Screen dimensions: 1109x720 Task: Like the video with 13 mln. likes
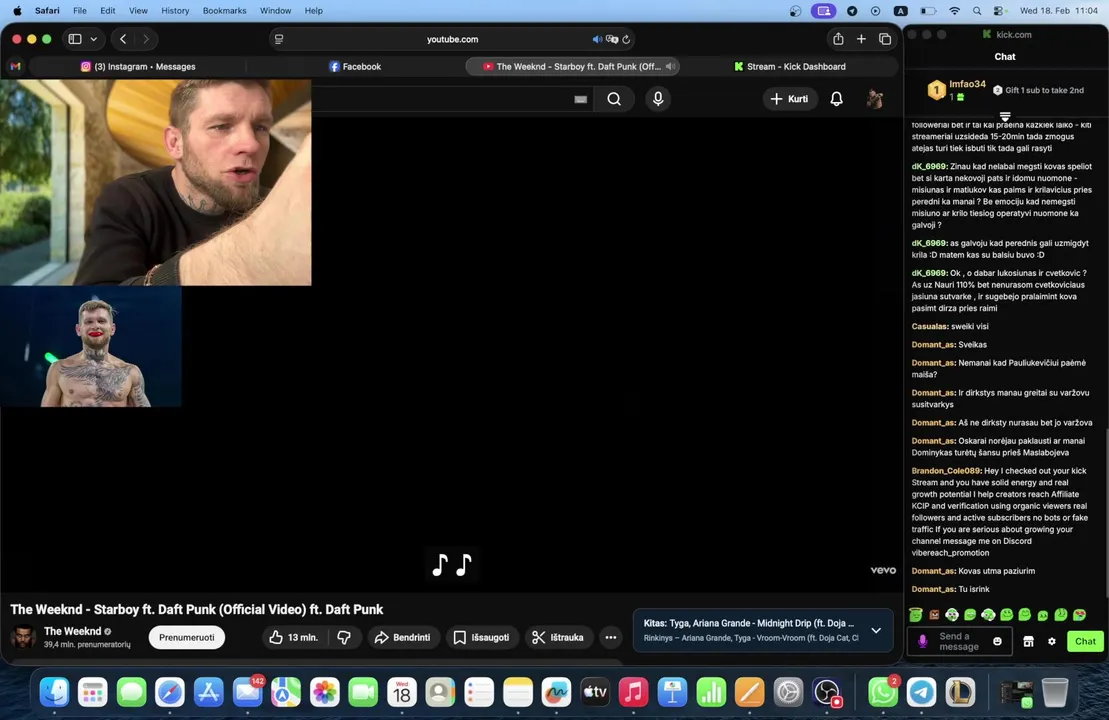coord(294,637)
